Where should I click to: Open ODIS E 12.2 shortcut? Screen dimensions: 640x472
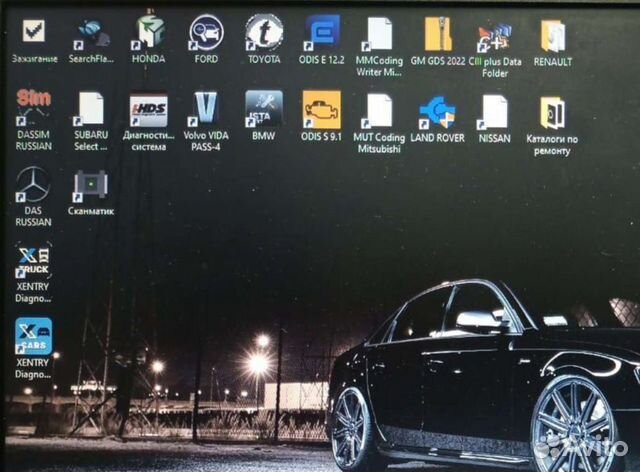tap(322, 33)
